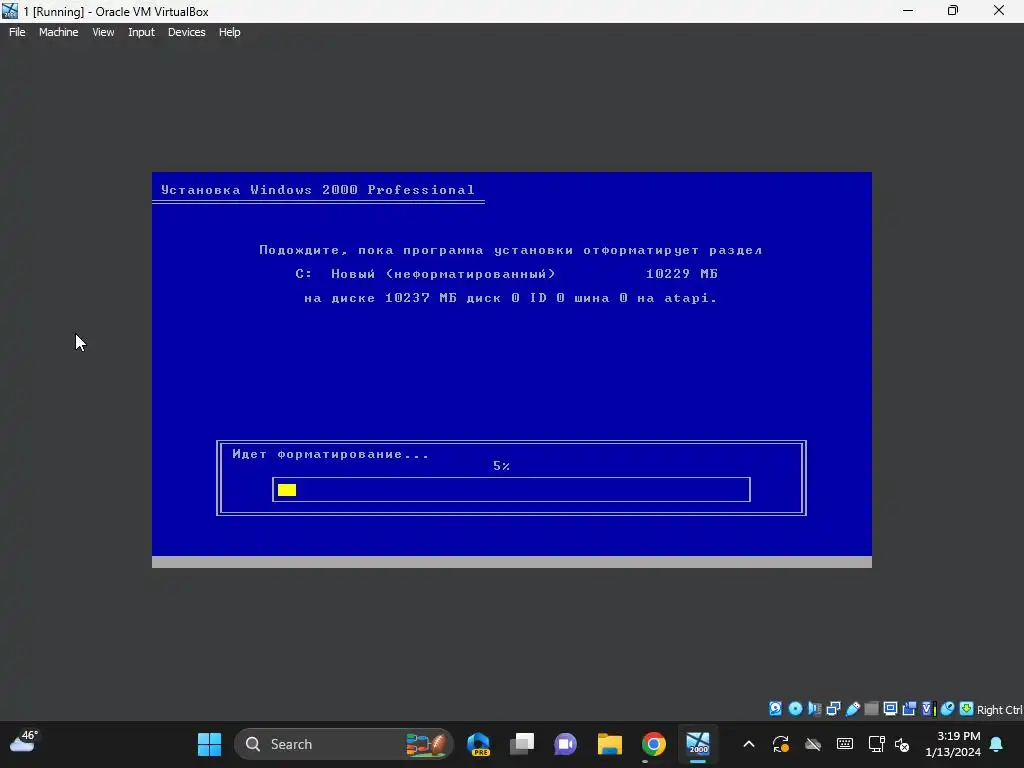Open Google Chrome from taskbar
The image size is (1024, 768).
click(x=654, y=744)
